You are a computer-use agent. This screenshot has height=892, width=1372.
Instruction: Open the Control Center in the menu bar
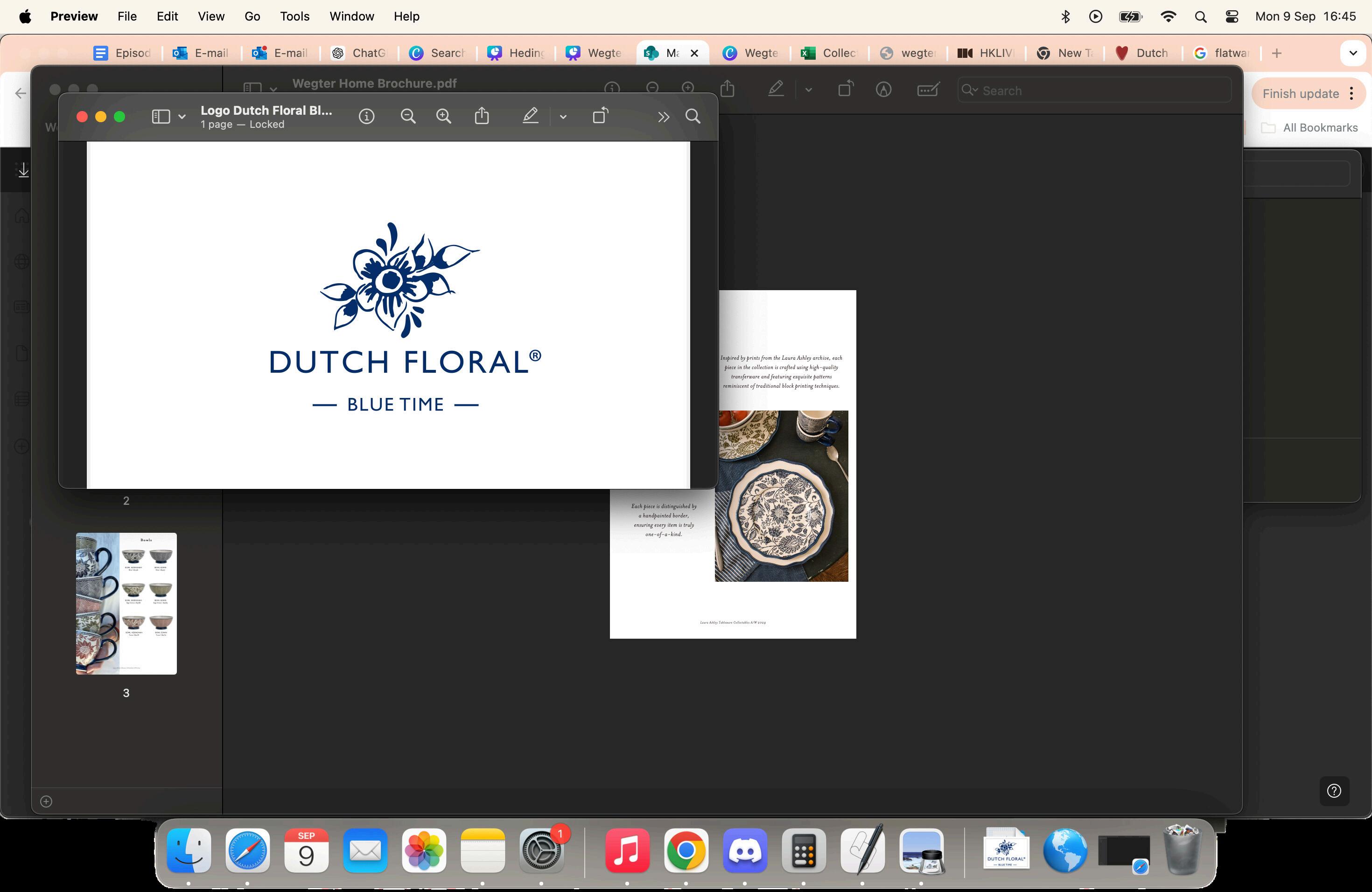[x=1232, y=17]
